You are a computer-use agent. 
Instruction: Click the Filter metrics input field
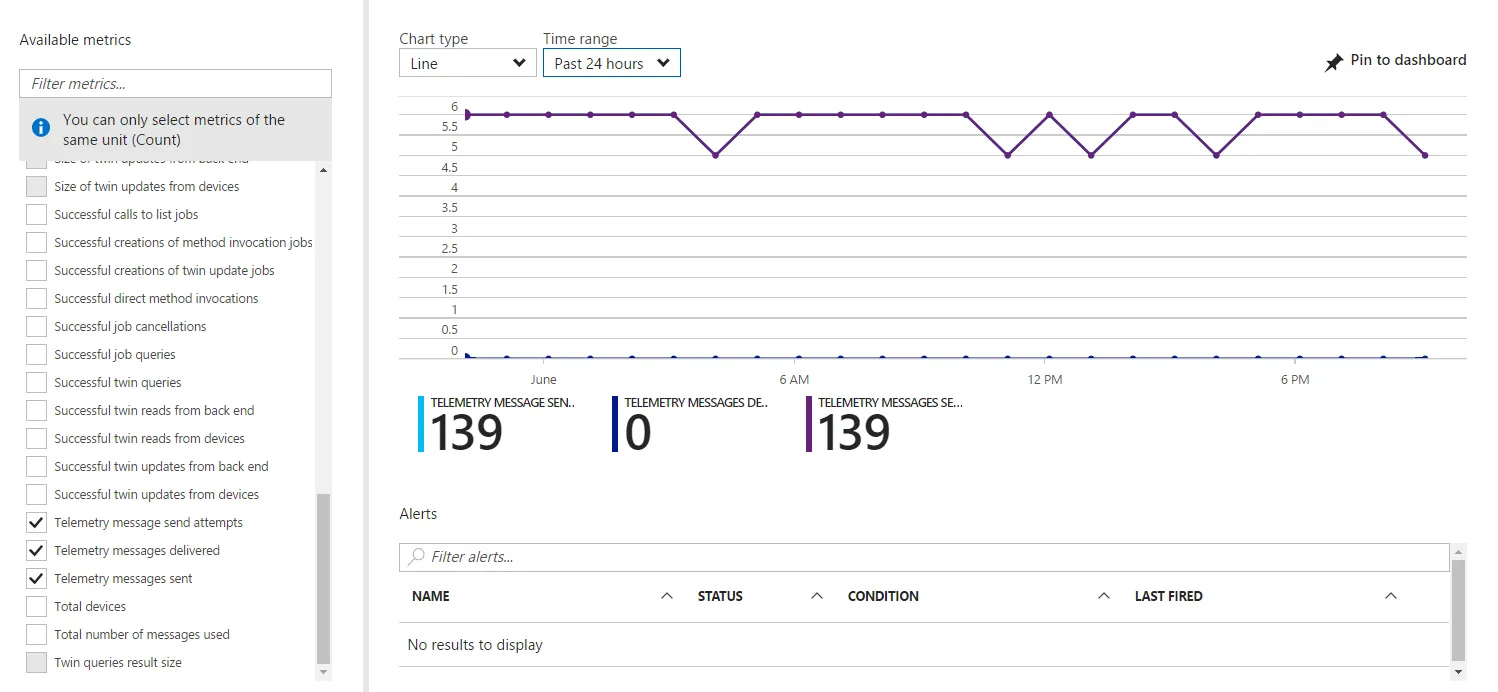tap(175, 83)
